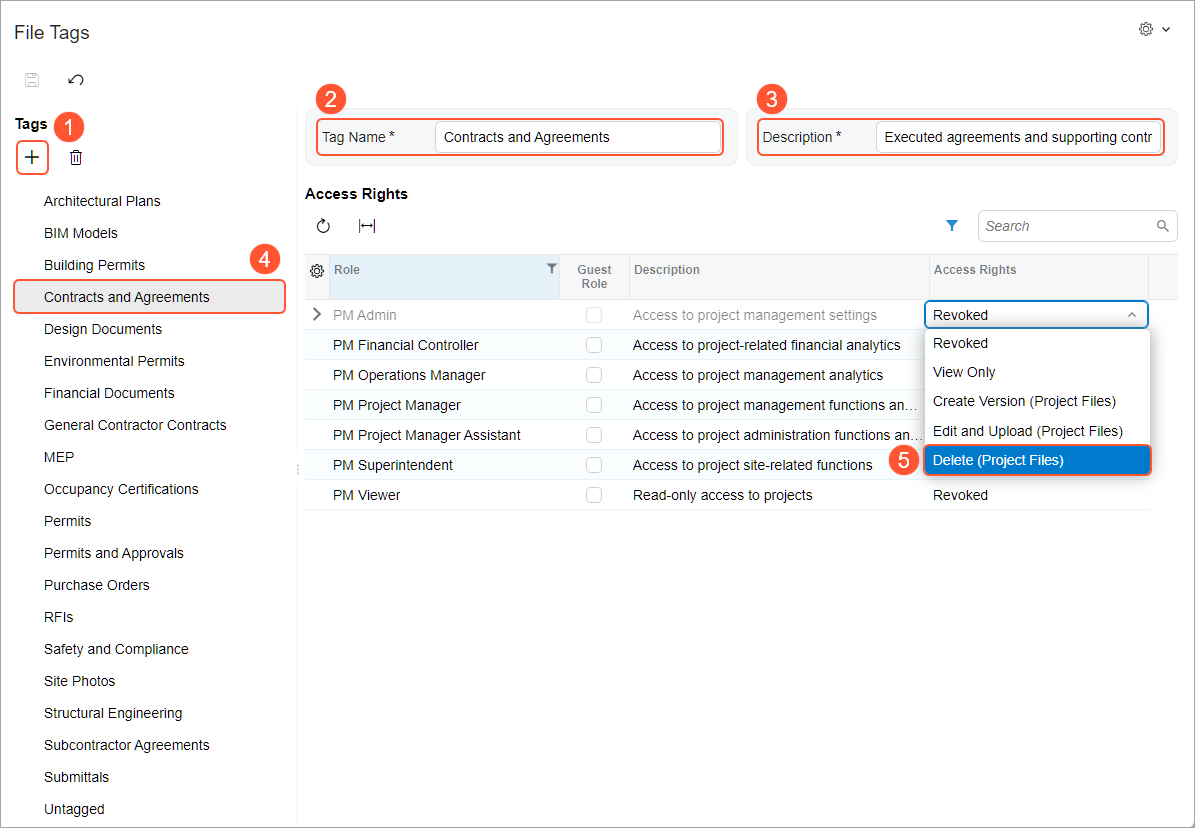Add a new tag with plus icon
Screen dimensions: 1195x828
(x=32, y=158)
